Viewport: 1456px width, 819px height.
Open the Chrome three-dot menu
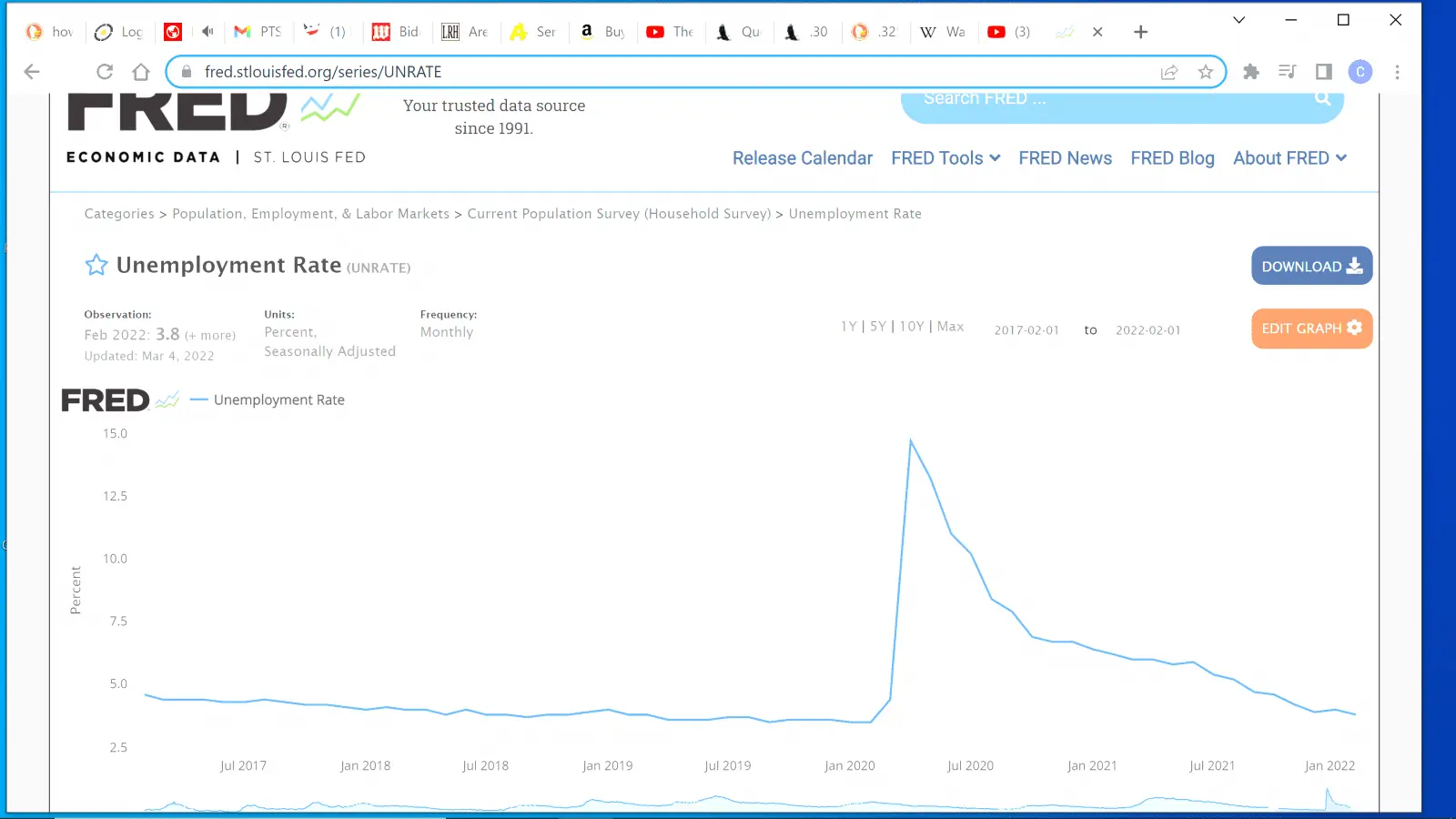coord(1397,72)
